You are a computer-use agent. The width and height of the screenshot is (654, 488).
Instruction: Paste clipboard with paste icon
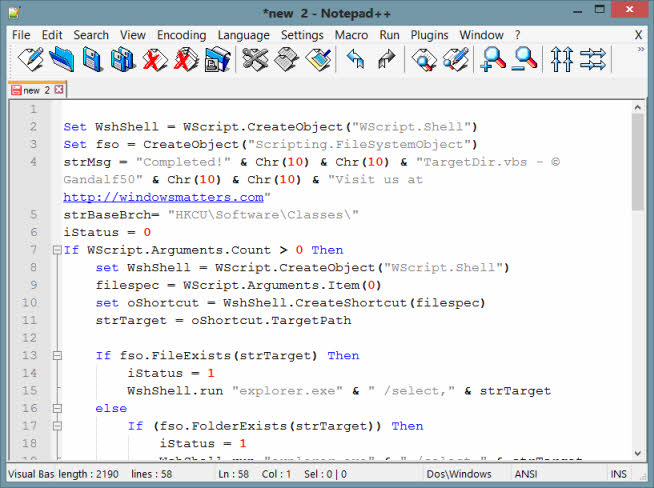(x=318, y=59)
